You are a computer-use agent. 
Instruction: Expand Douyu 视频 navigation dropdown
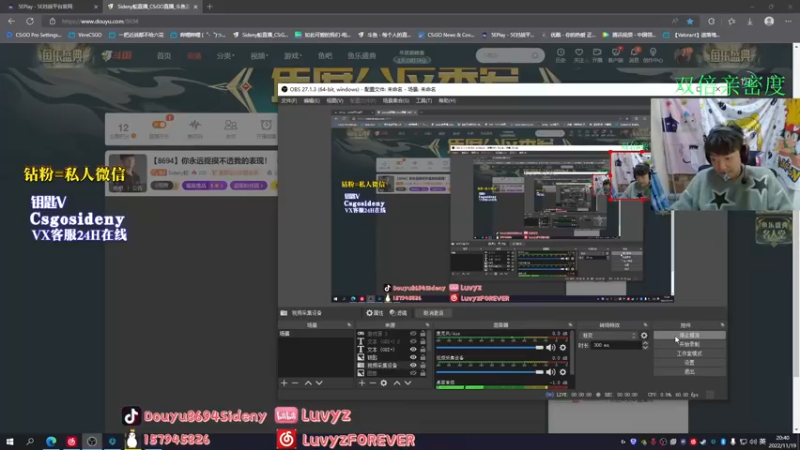click(259, 56)
